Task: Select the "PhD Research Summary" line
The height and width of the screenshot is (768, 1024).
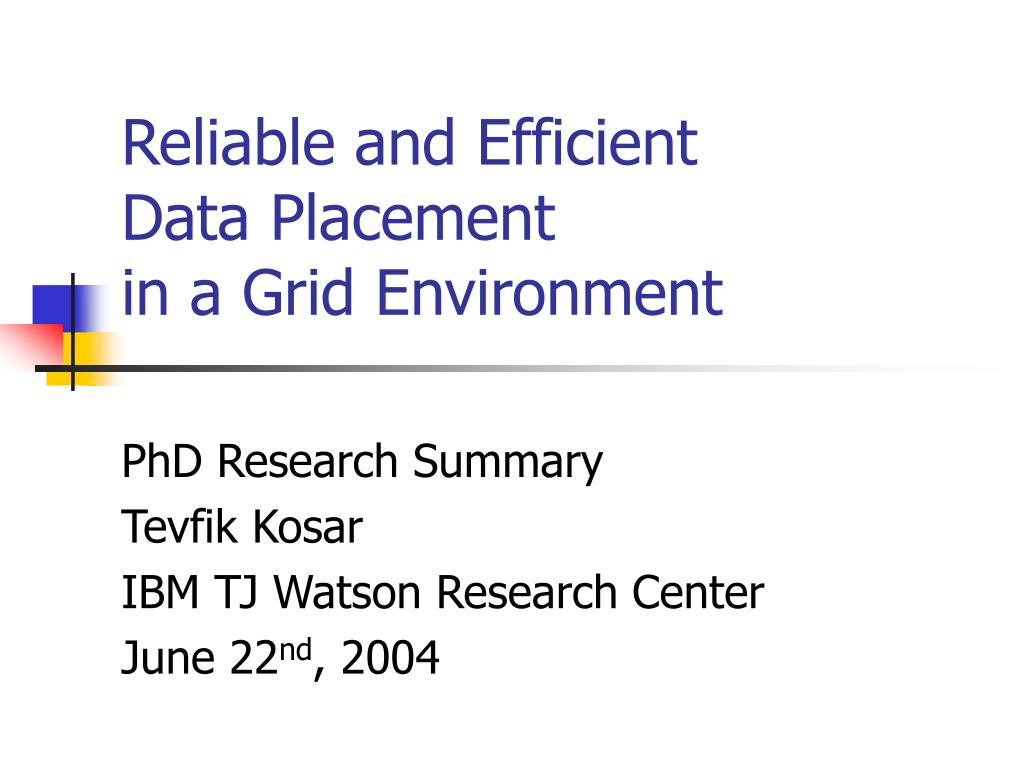Action: point(362,462)
